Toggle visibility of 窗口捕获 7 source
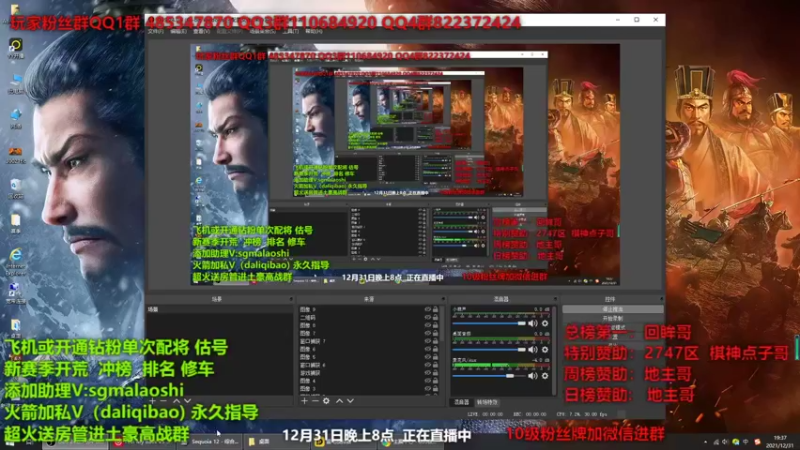The width and height of the screenshot is (800, 450). [428, 341]
